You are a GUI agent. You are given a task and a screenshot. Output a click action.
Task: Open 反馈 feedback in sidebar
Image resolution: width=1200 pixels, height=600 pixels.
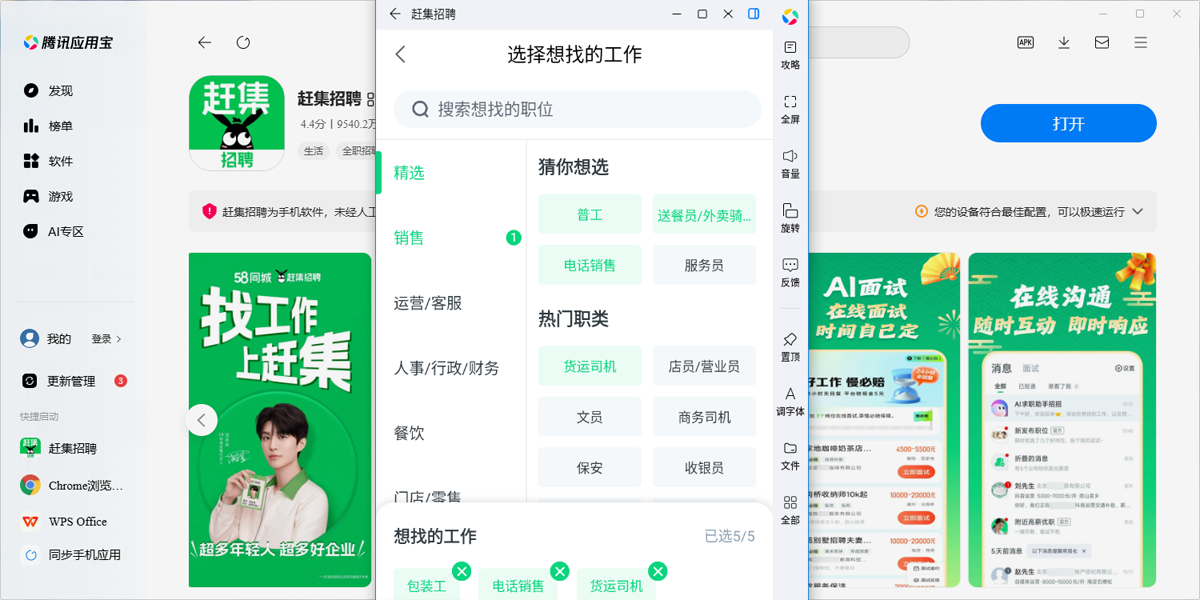(x=790, y=273)
